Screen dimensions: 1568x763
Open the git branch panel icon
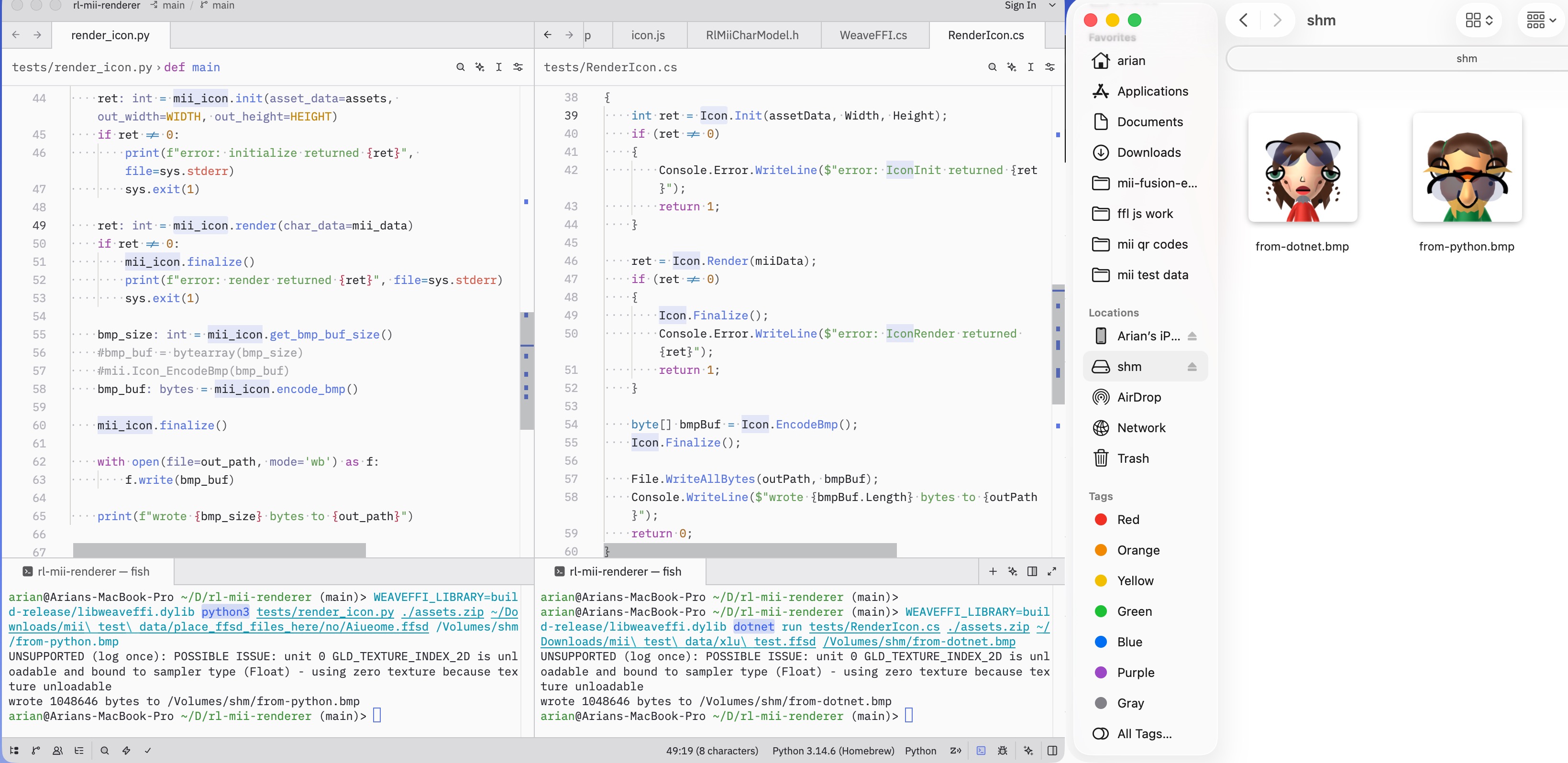click(36, 750)
